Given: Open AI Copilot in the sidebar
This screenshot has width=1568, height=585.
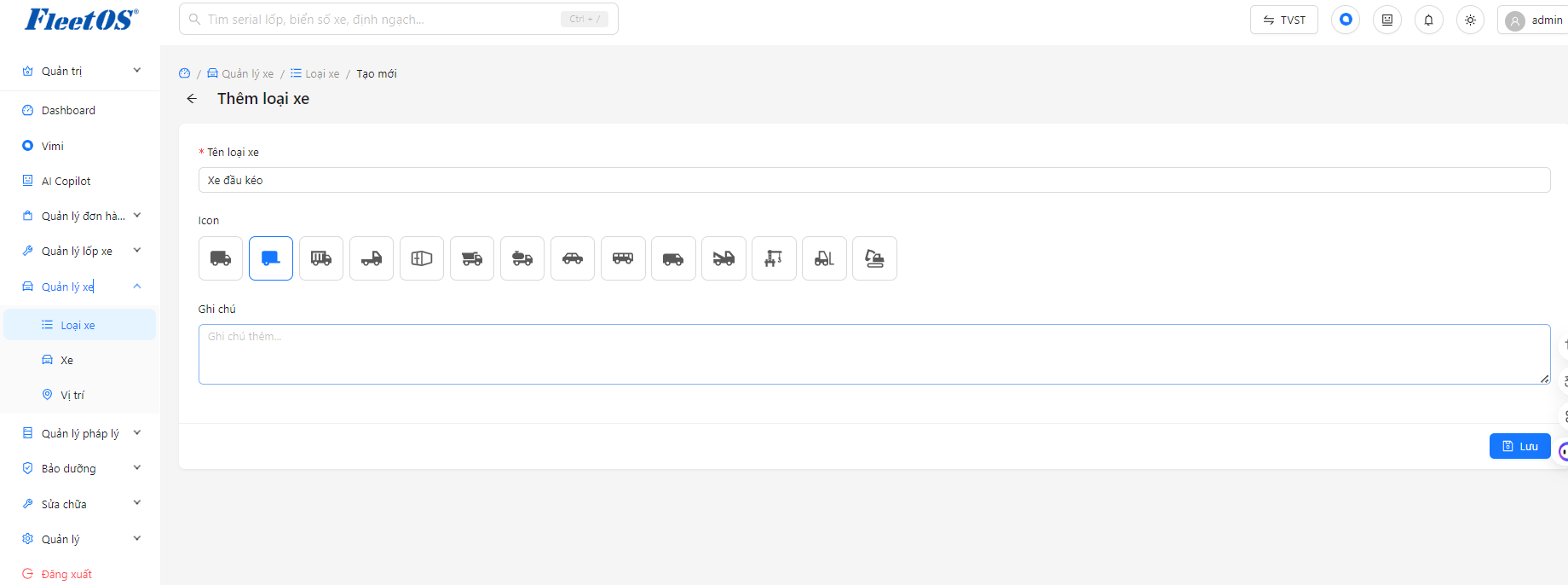Looking at the screenshot, I should [x=80, y=181].
